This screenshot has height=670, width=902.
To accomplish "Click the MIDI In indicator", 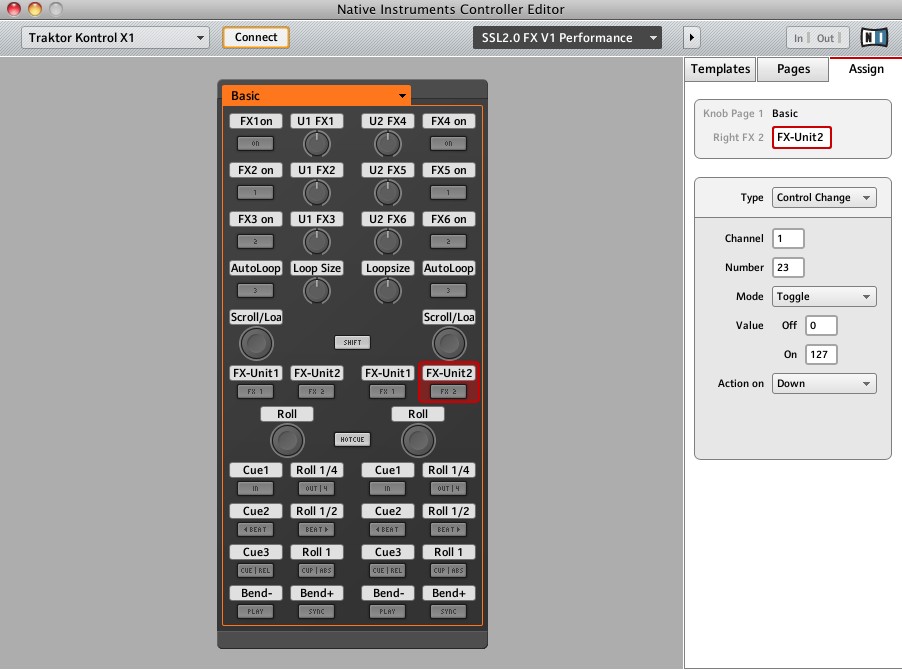I will pyautogui.click(x=801, y=38).
